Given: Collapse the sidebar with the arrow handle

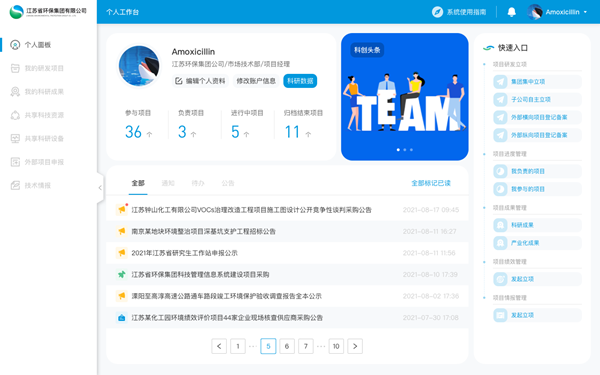Looking at the screenshot, I should coord(100,188).
